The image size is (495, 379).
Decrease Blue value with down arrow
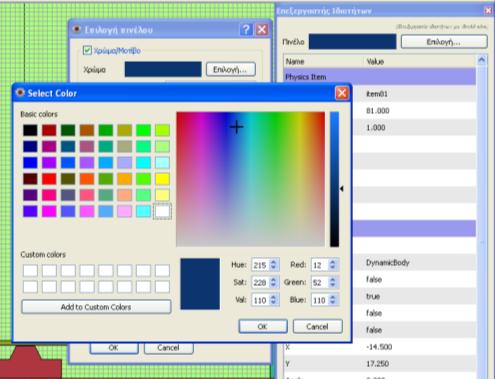click(x=332, y=303)
